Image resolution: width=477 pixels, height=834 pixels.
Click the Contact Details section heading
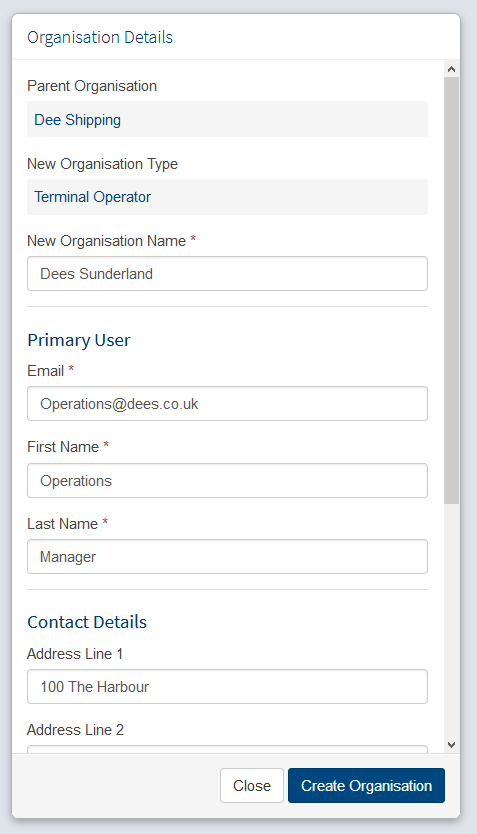coord(87,622)
